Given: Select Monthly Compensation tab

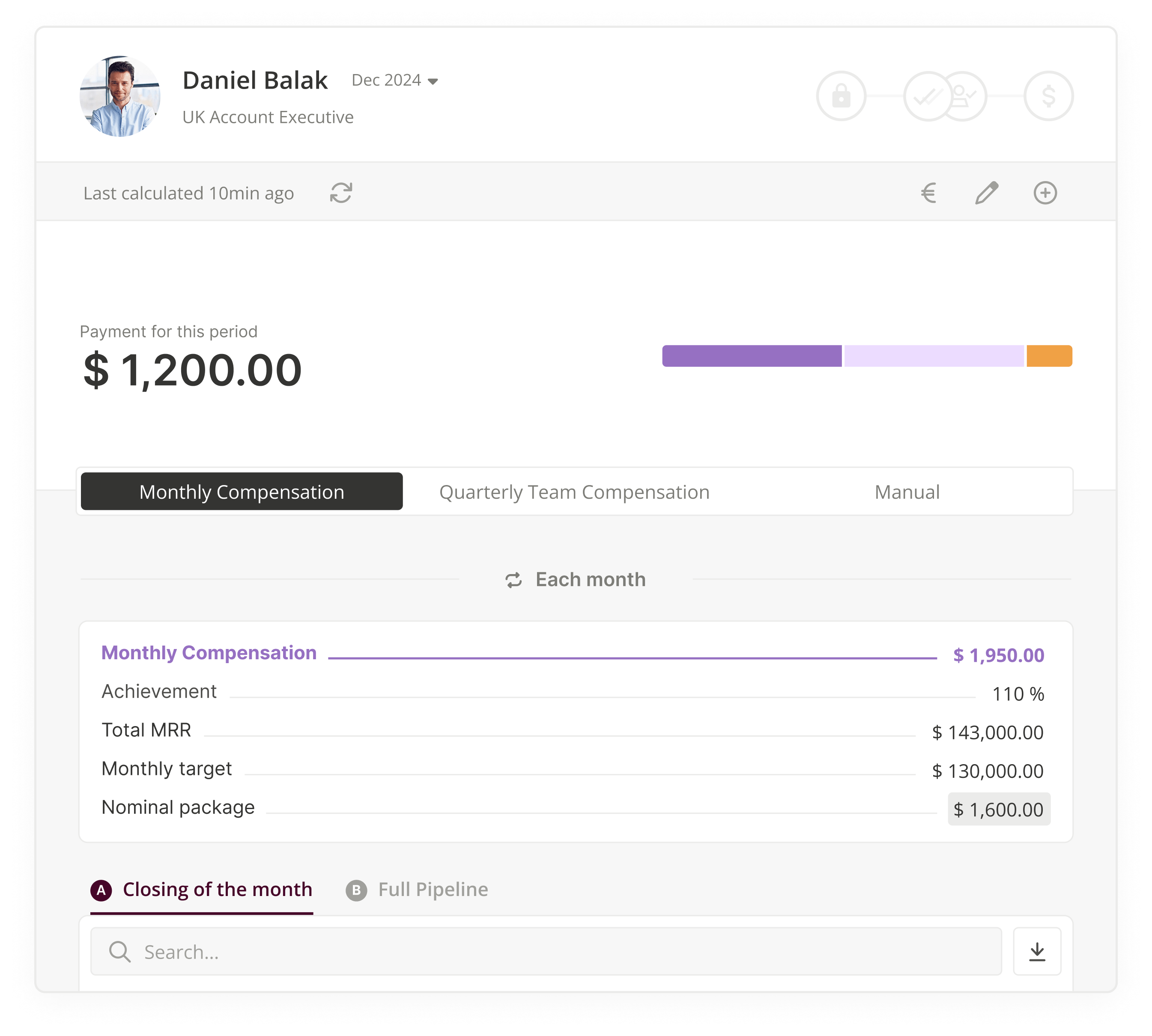Looking at the screenshot, I should (242, 490).
